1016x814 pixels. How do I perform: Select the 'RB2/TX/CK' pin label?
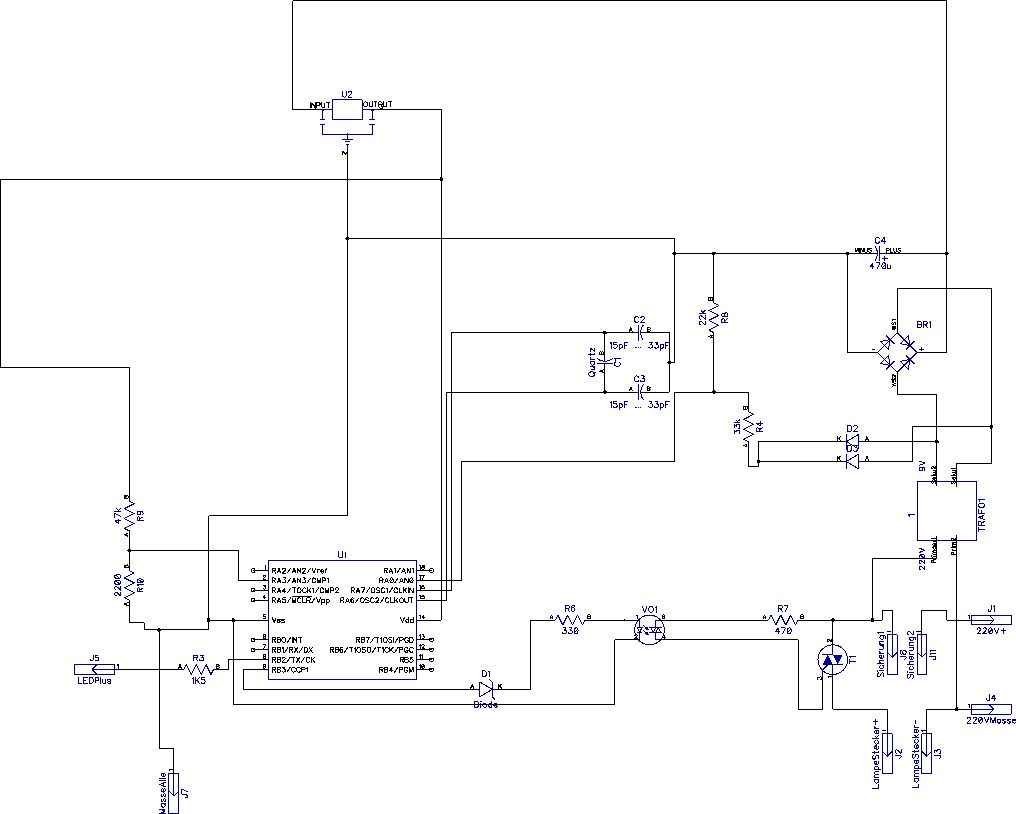[x=294, y=659]
